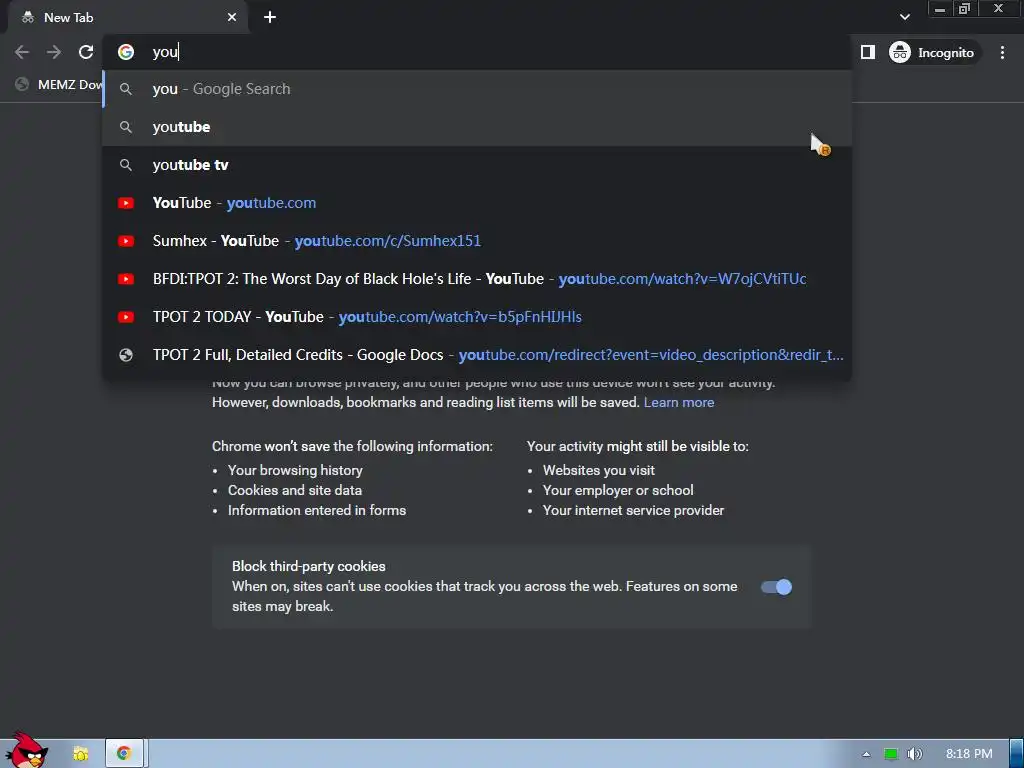Click the back navigation arrow
Image resolution: width=1024 pixels, height=768 pixels.
tap(22, 52)
